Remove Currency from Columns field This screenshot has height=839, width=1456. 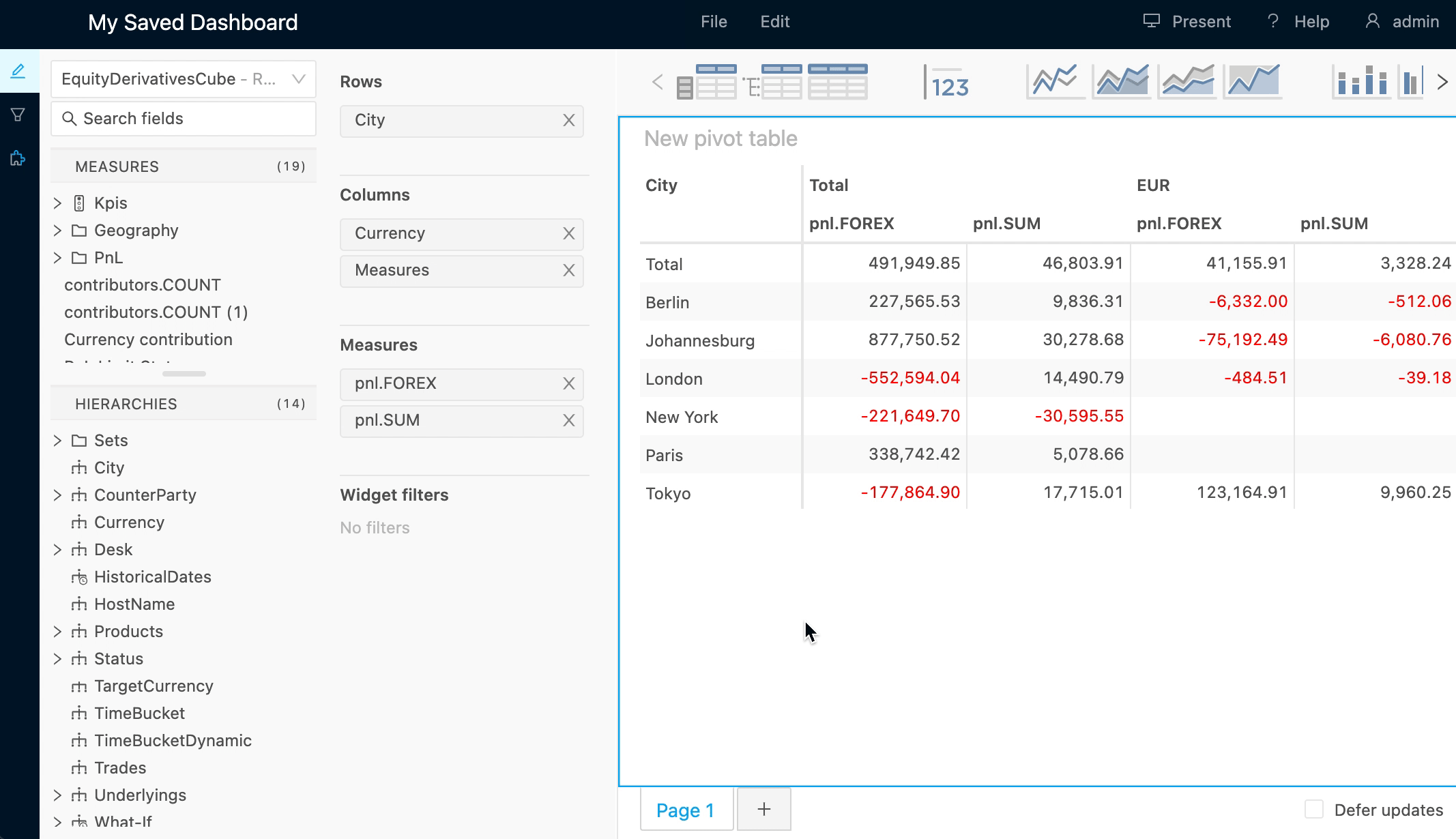570,233
